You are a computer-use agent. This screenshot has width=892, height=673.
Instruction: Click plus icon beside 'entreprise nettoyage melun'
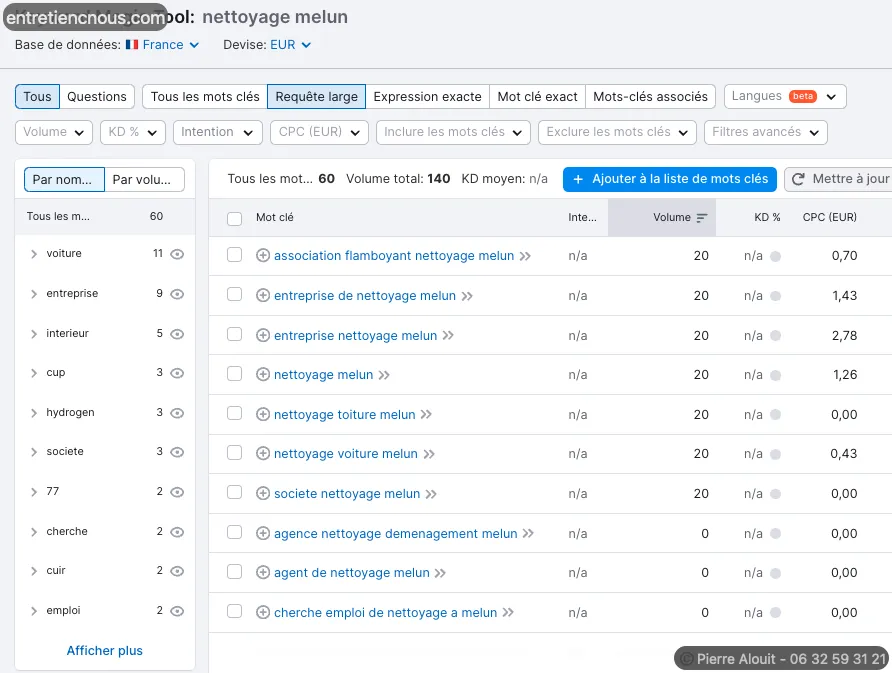click(263, 335)
